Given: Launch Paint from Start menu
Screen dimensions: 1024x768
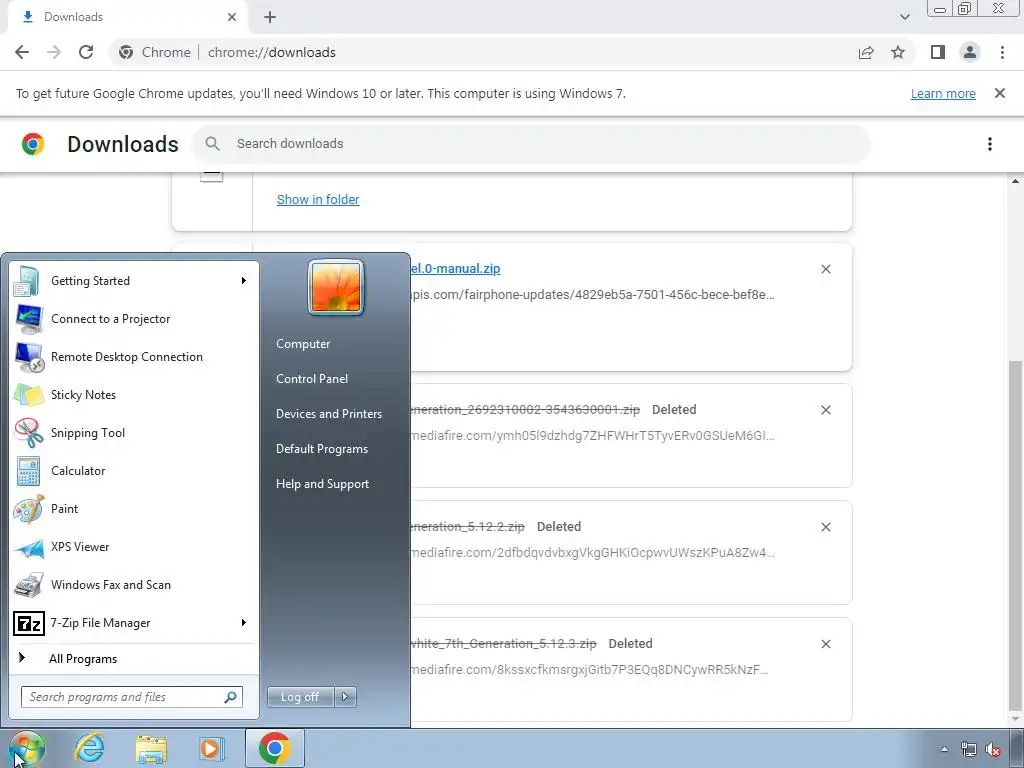Looking at the screenshot, I should point(135,509).
